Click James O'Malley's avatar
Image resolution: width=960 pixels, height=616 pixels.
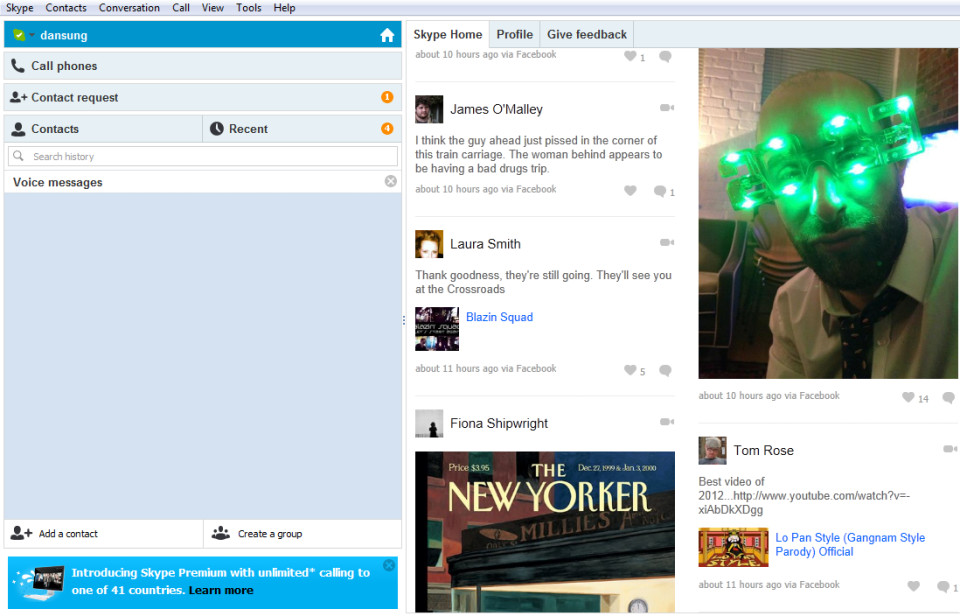(x=429, y=109)
